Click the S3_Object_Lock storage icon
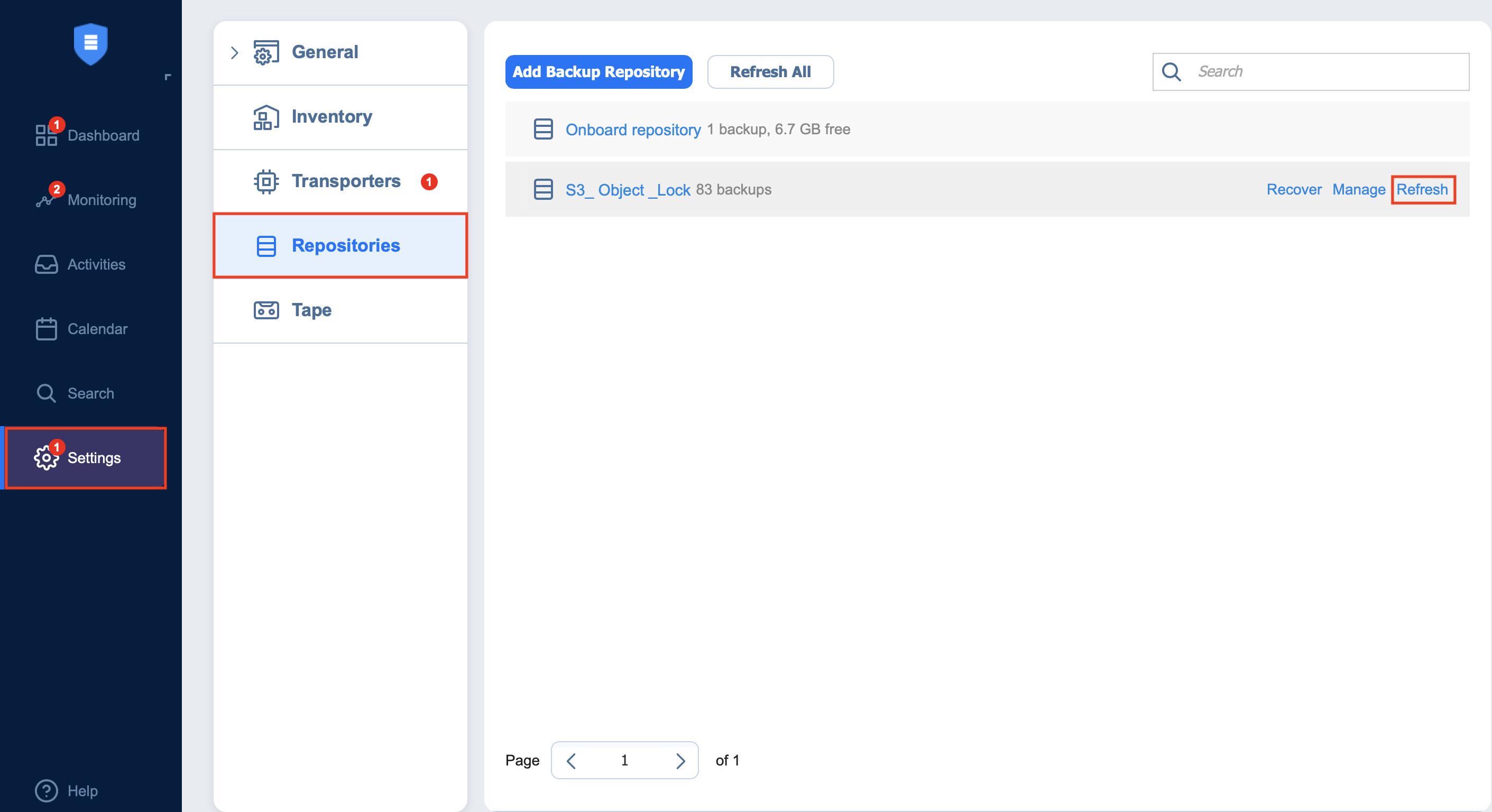This screenshot has height=812, width=1492. coord(542,189)
